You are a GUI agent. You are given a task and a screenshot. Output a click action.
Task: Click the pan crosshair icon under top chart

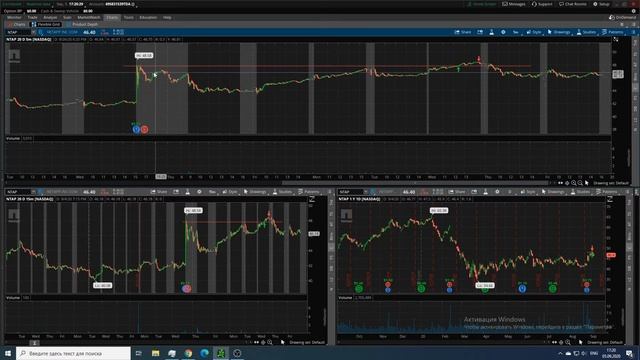click(x=567, y=183)
